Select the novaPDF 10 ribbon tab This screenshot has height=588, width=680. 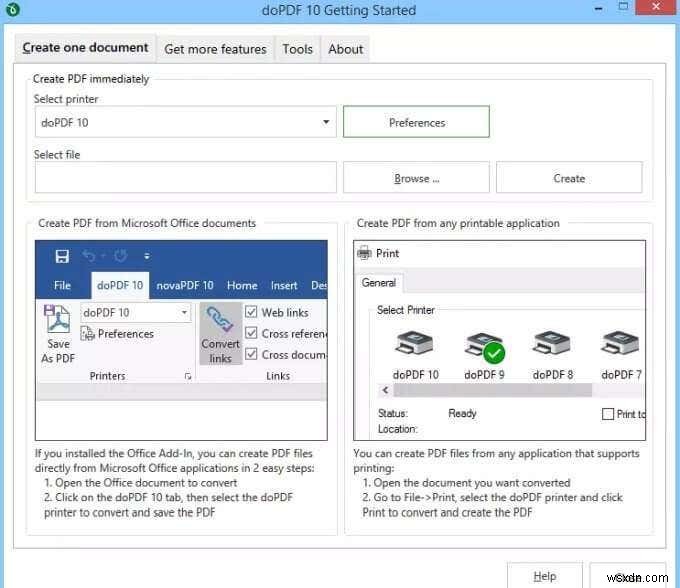point(185,285)
